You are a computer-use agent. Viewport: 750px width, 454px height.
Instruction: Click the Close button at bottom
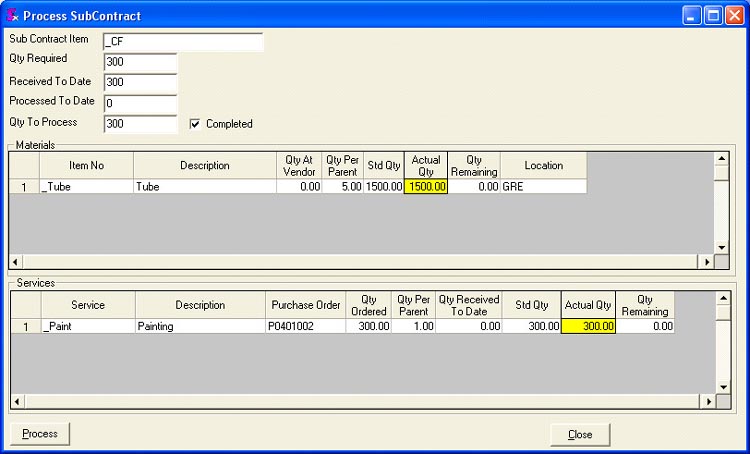580,434
